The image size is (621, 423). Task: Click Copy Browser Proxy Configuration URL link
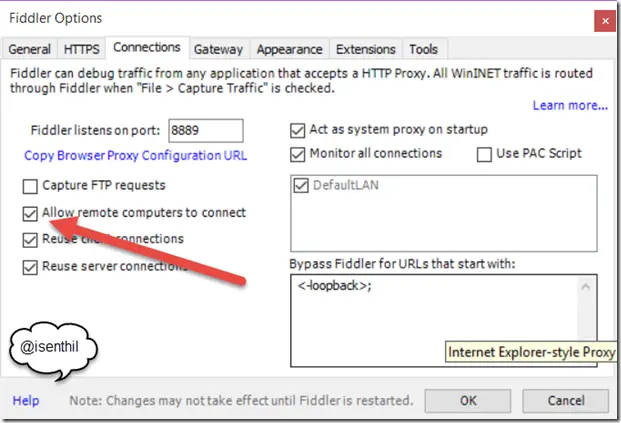pyautogui.click(x=135, y=155)
